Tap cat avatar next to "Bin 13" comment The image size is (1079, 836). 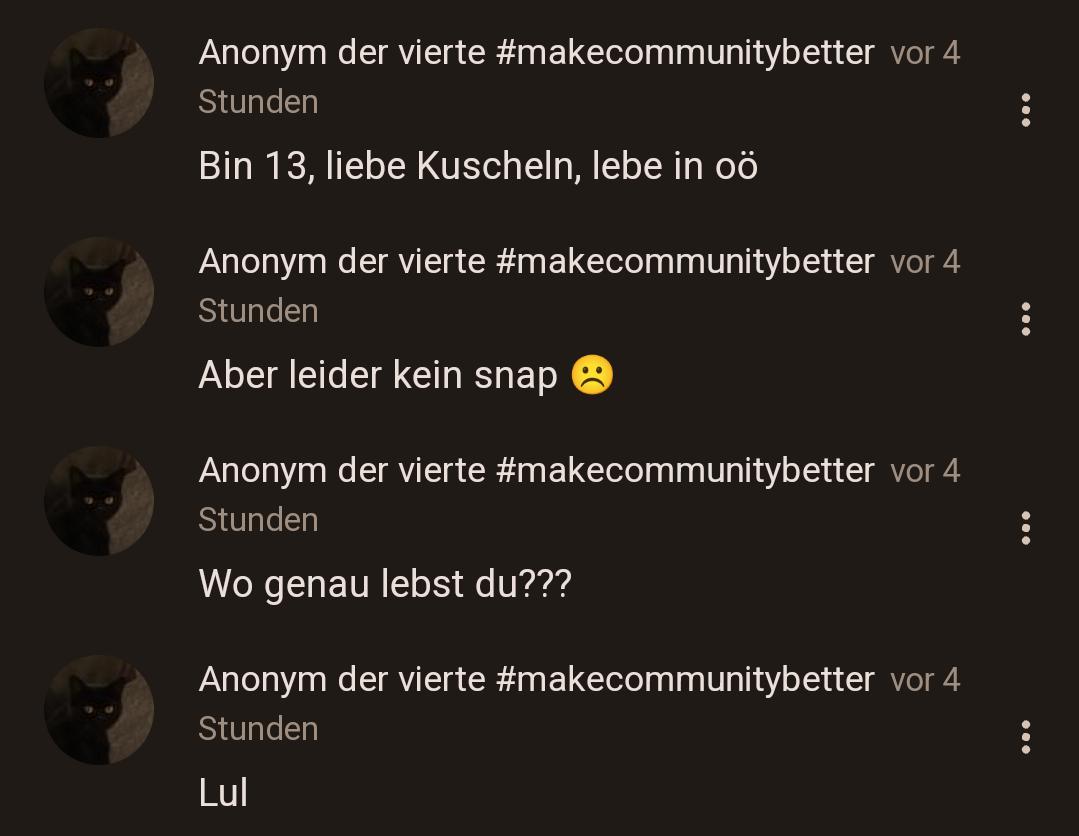tap(99, 83)
